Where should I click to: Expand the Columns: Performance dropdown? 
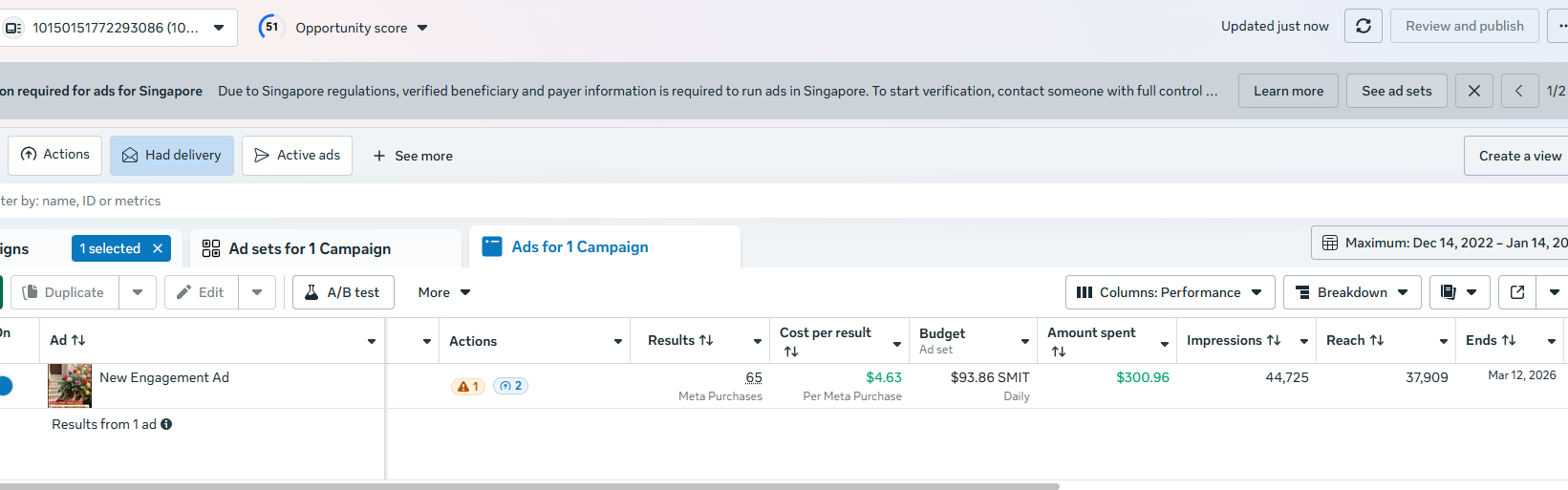1170,292
